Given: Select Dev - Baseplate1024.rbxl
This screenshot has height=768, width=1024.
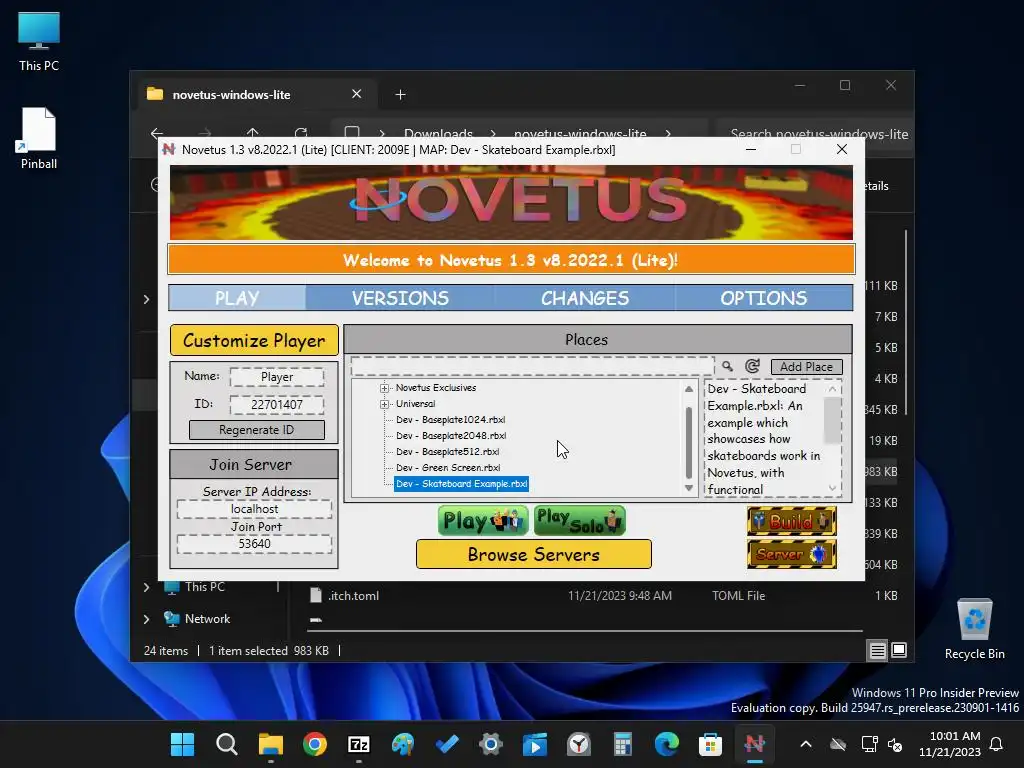Looking at the screenshot, I should (x=450, y=420).
